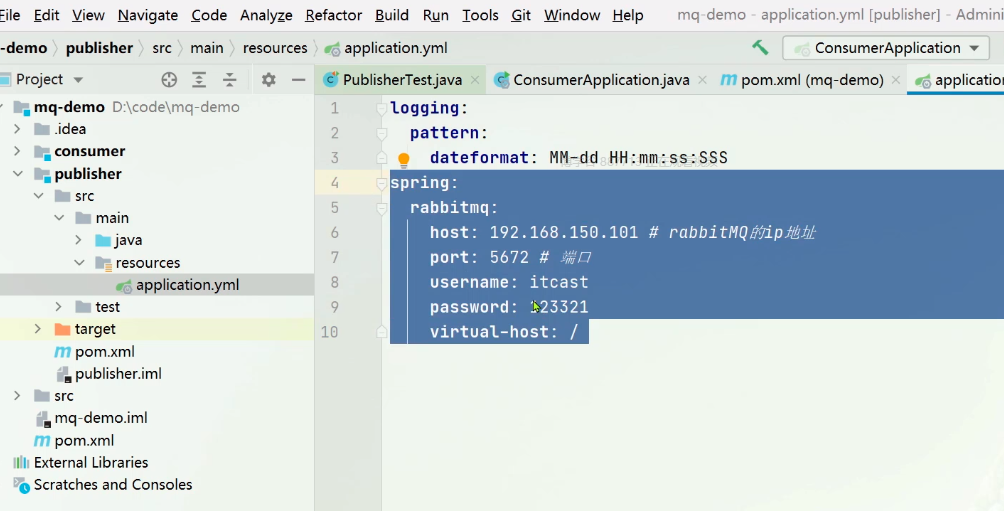Screen dimensions: 1004x511
Task: Click publisher in the breadcrumb bar
Action: [99, 48]
